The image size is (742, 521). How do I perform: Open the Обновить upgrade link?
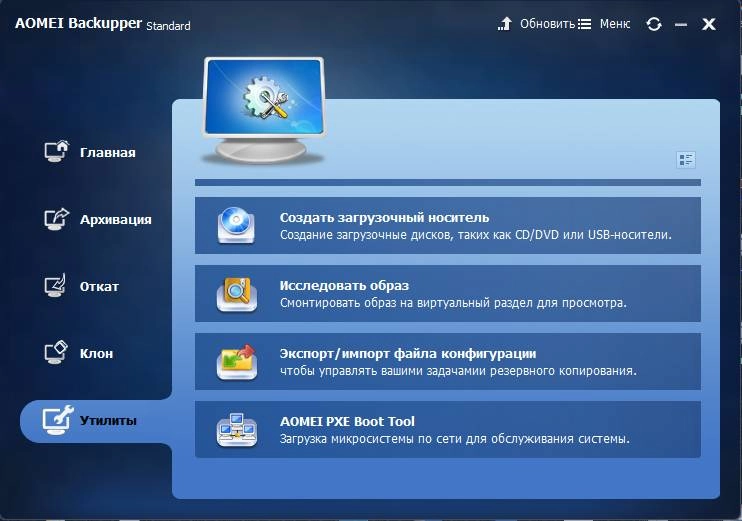click(547, 24)
